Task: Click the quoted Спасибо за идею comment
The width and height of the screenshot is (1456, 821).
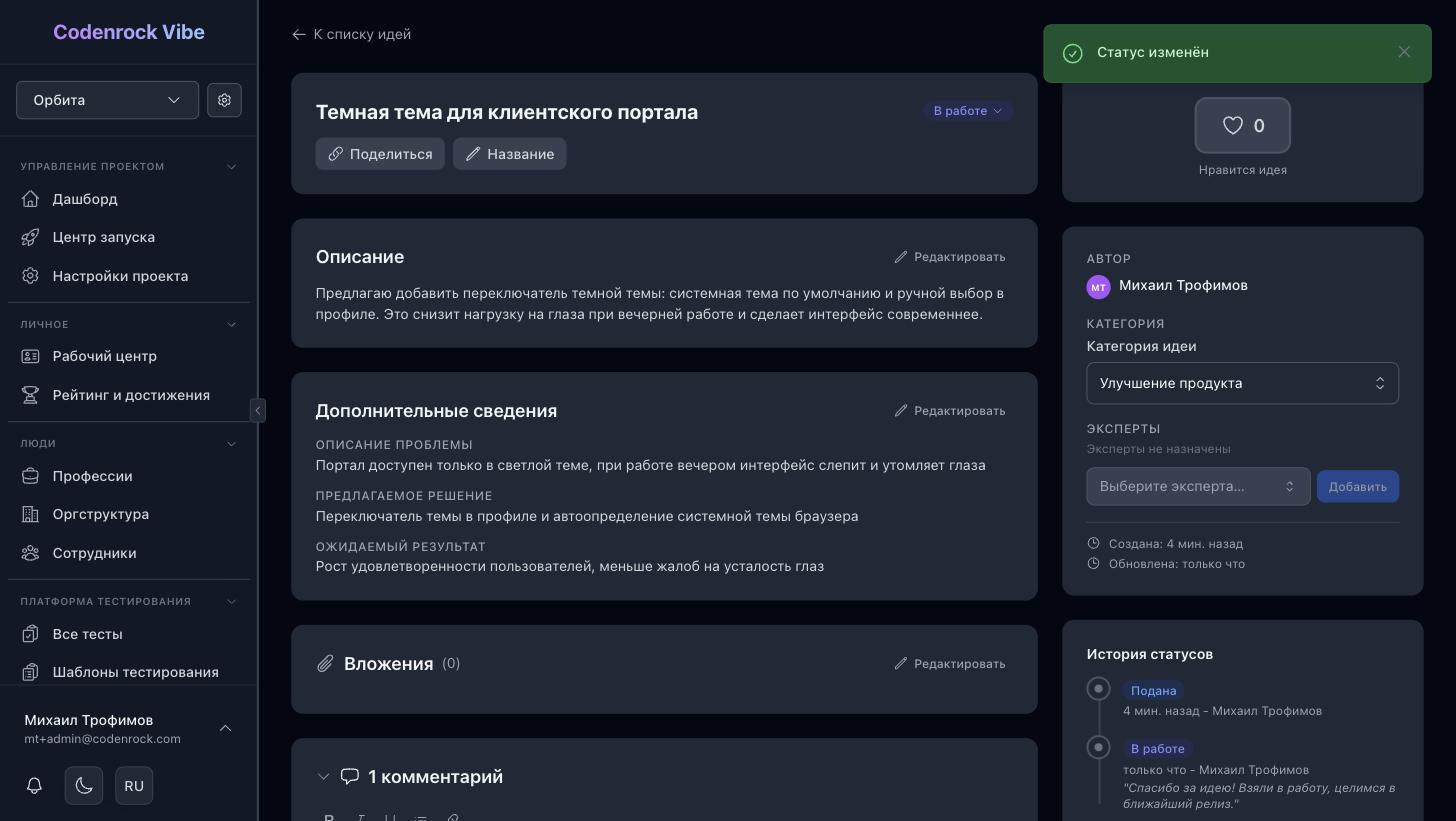Action: 1259,796
